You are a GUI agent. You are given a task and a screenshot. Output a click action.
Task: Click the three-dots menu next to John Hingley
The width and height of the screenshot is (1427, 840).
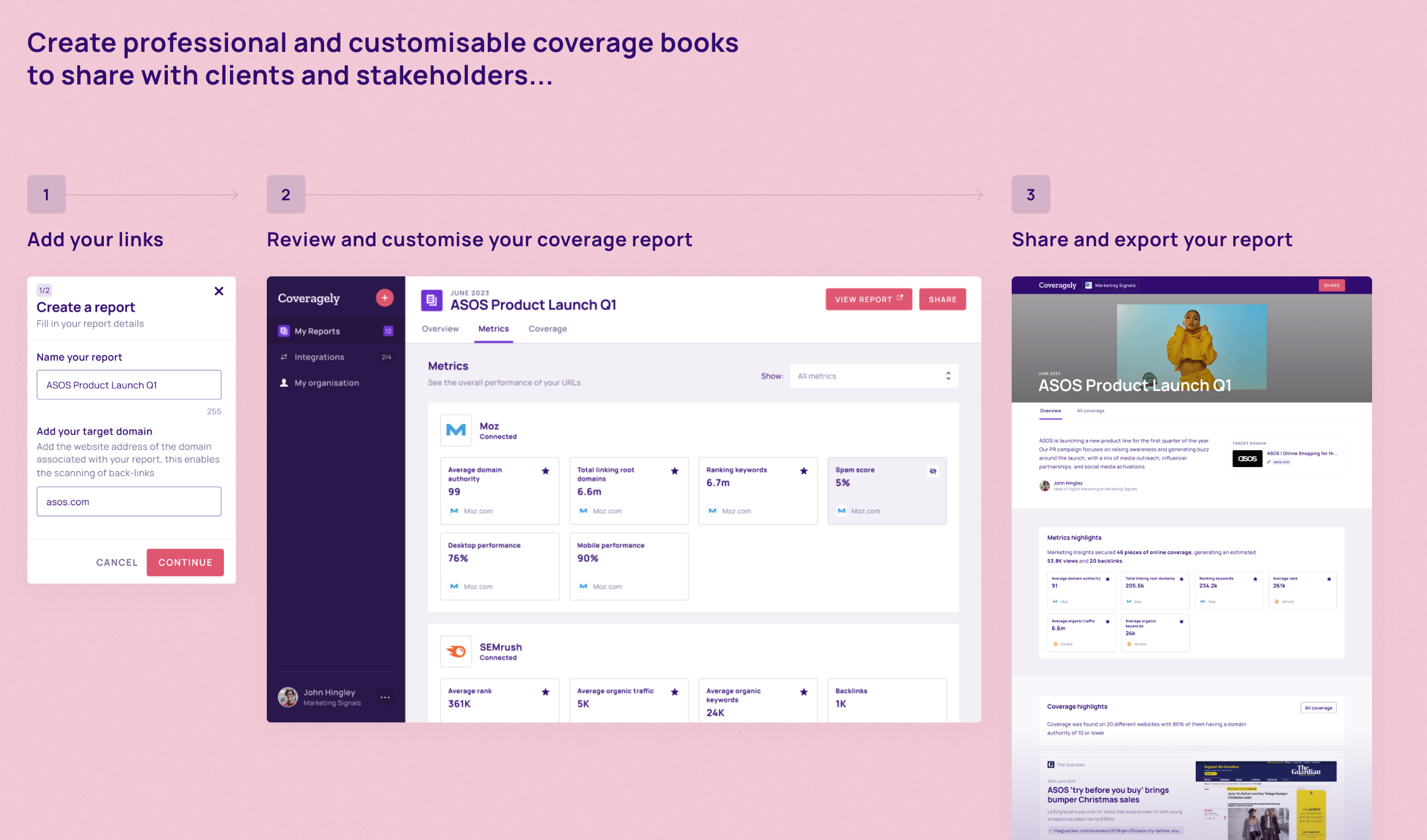click(385, 698)
